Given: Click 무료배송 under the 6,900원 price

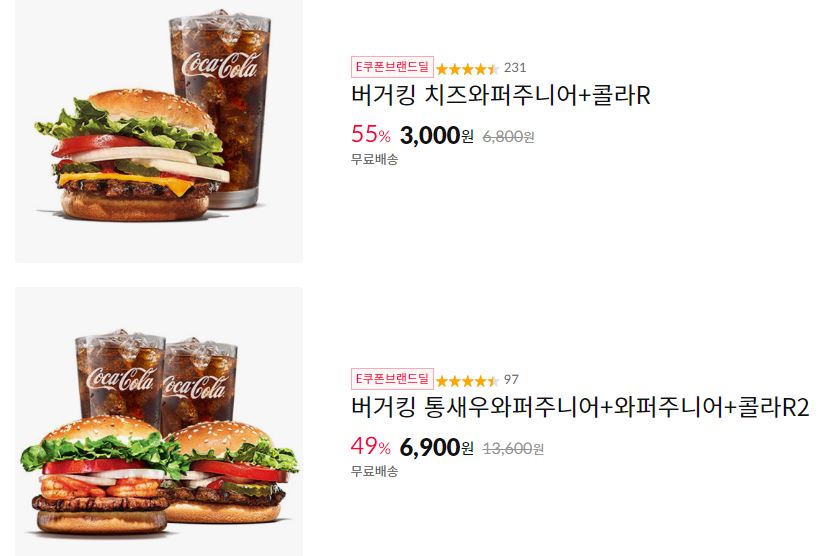Looking at the screenshot, I should click(x=374, y=471).
